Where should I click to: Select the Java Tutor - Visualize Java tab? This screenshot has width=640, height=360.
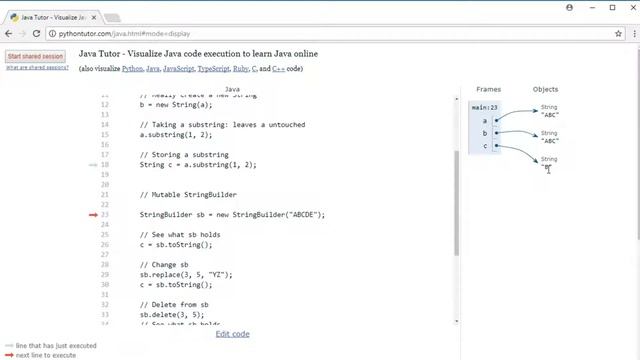pyautogui.click(x=52, y=18)
